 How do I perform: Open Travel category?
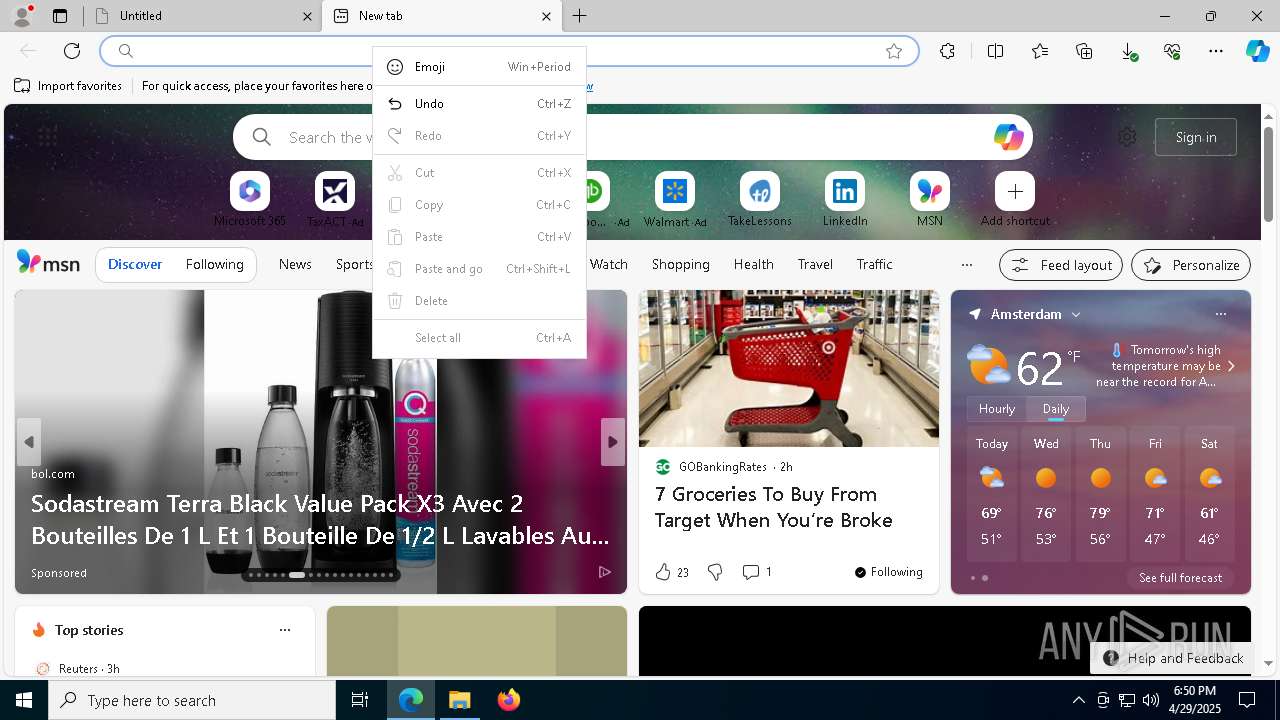point(815,264)
